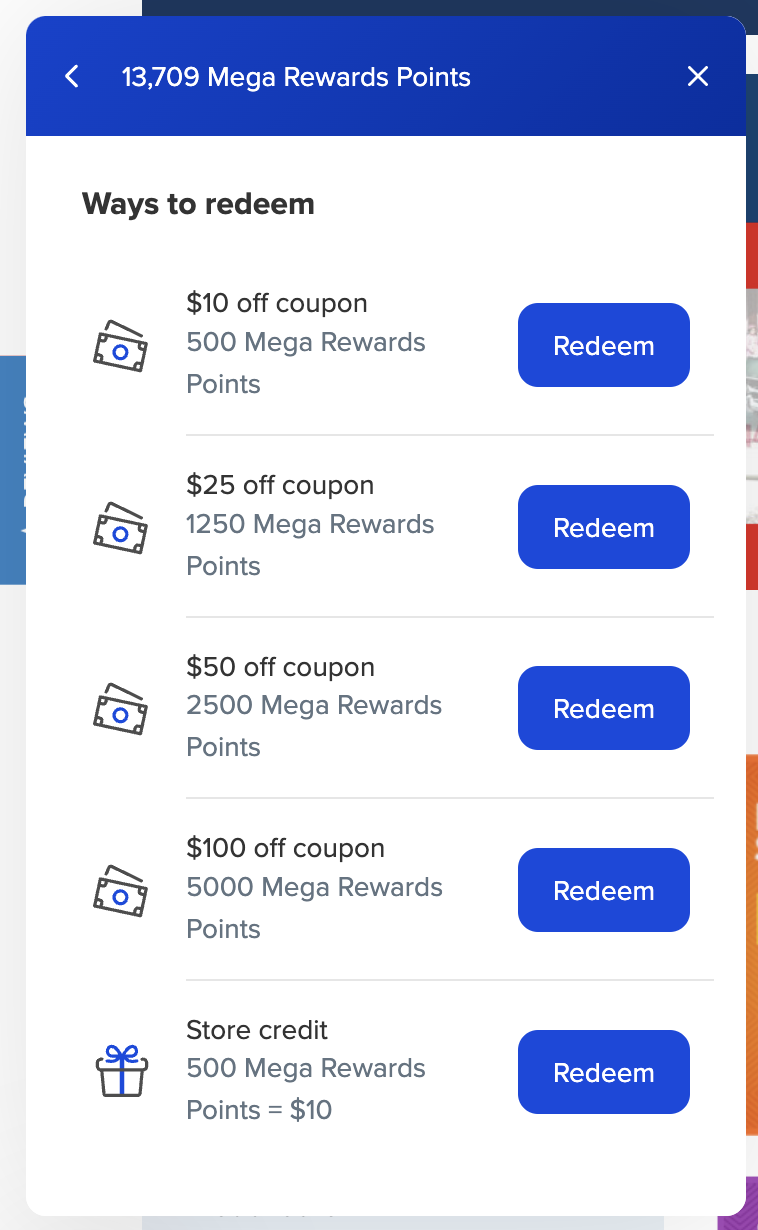Screen dimensions: 758x1230
Task: Click the cash icon beside $25 off coupon
Action: [x=120, y=528]
